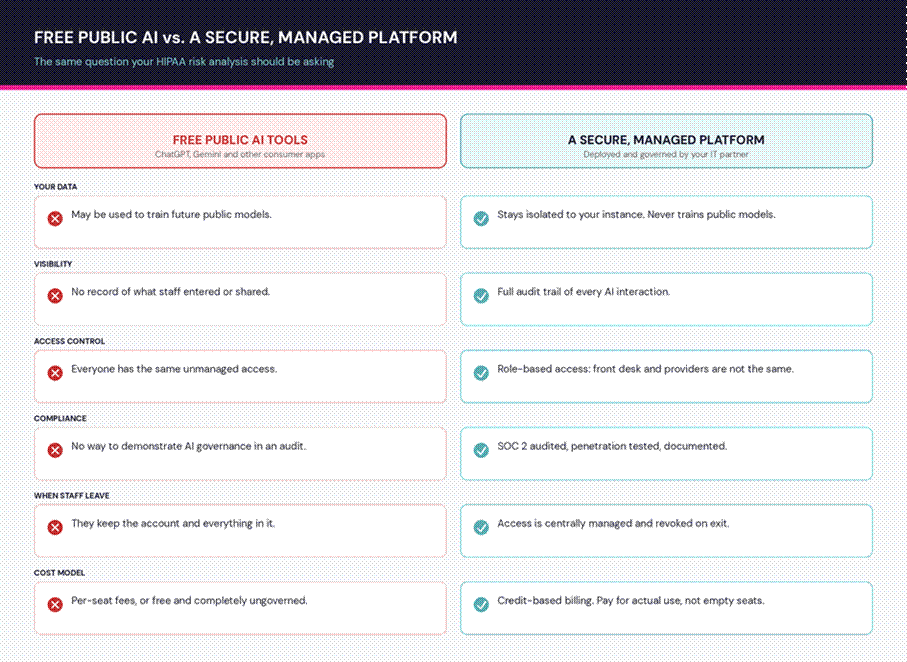Click the red X icon beside 'Per-seat fees'
907x662 pixels.
click(x=55, y=605)
